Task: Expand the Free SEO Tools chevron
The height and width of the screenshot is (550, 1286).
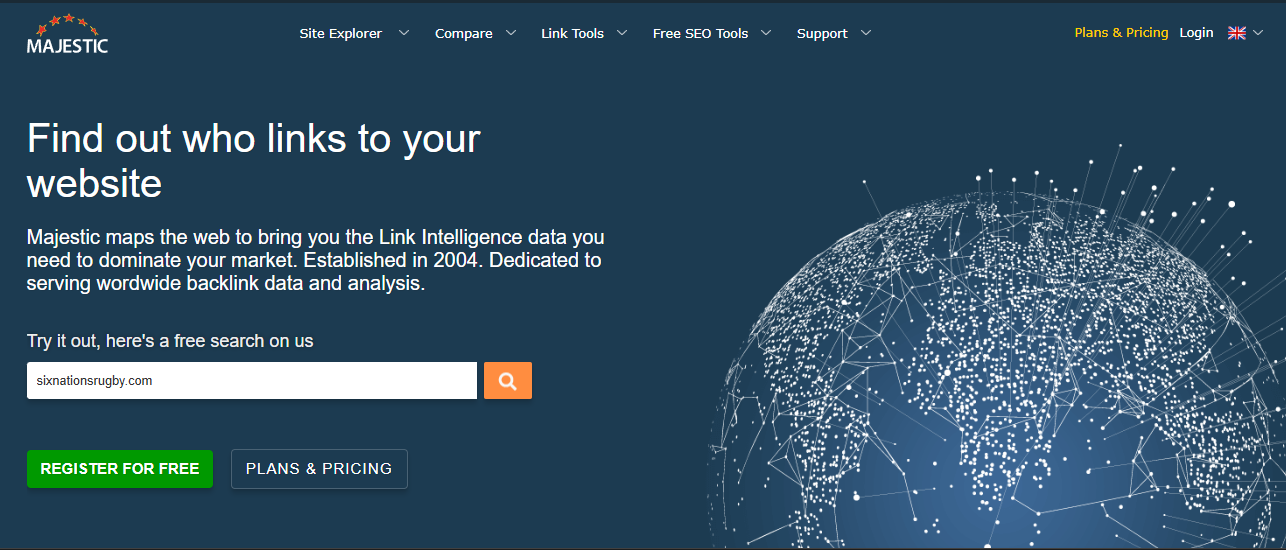Action: click(766, 33)
